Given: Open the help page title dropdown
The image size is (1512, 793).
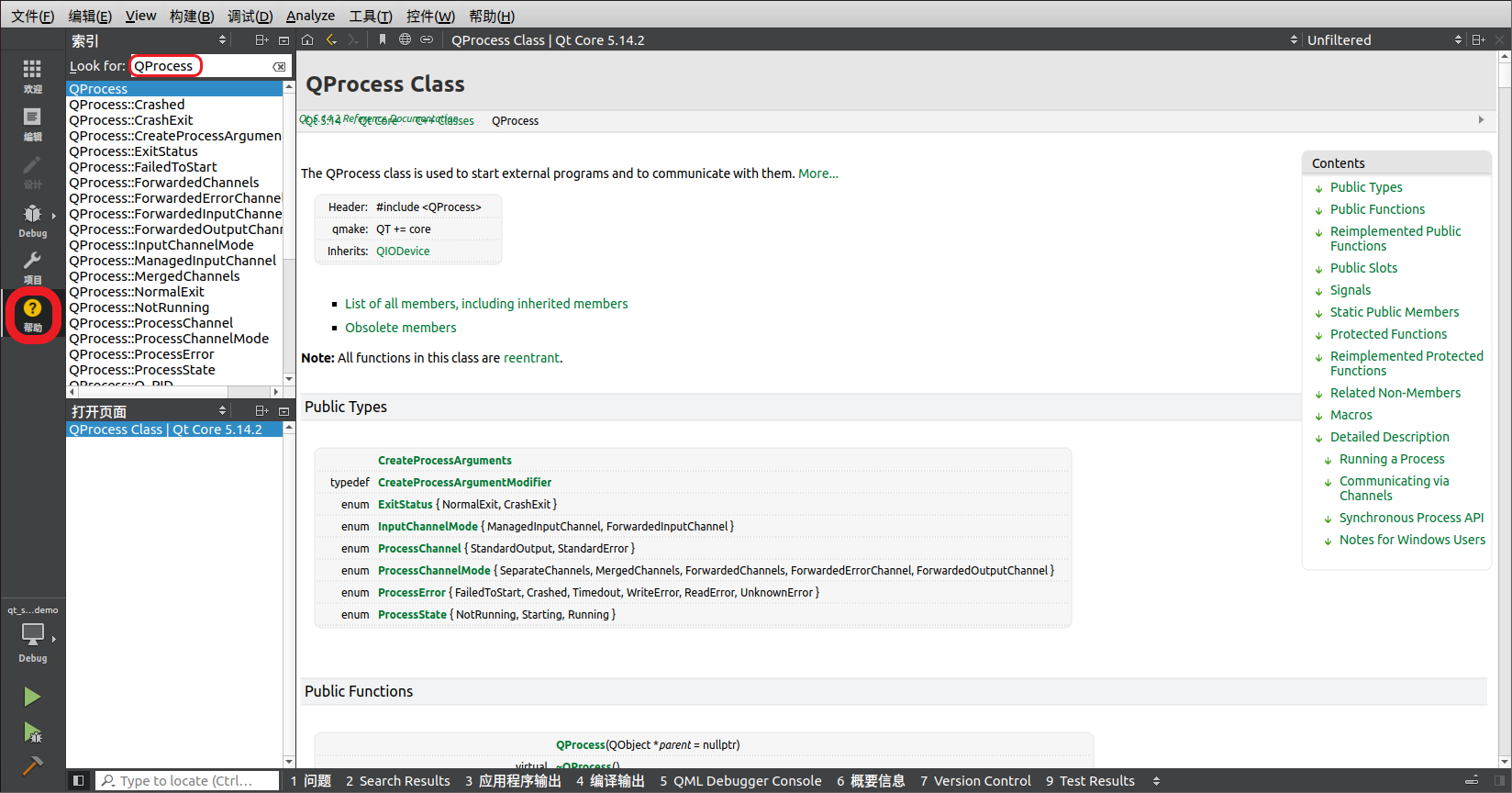Looking at the screenshot, I should pos(873,39).
